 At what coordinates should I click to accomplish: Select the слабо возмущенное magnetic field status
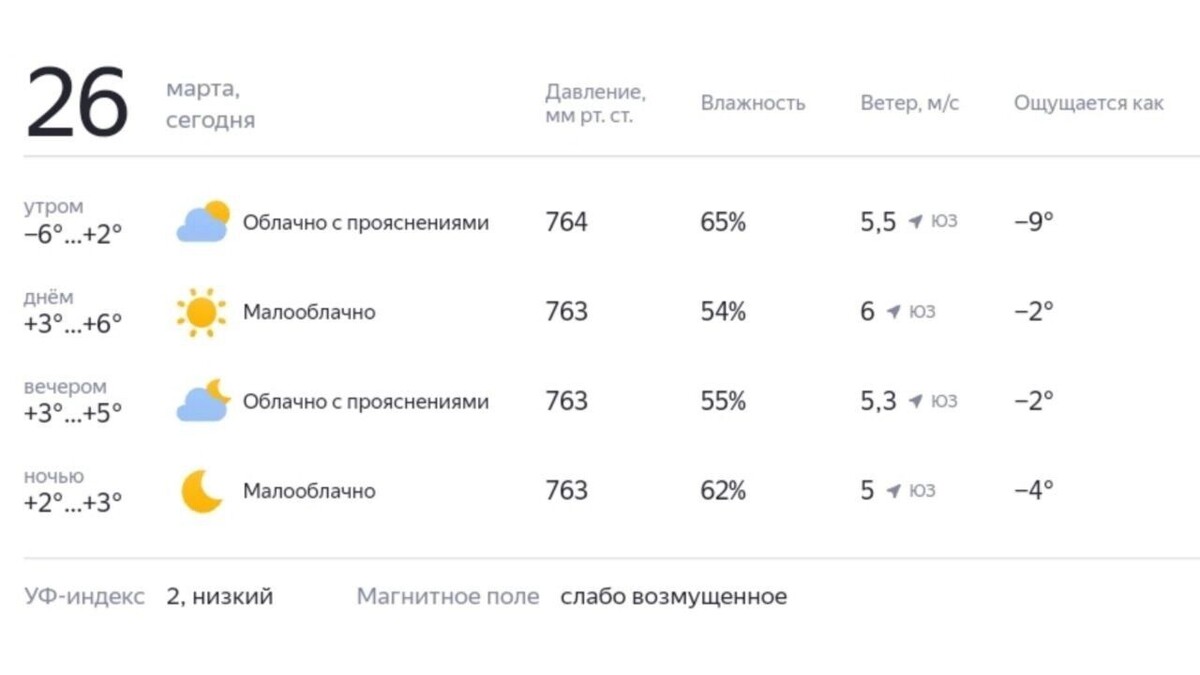point(673,596)
